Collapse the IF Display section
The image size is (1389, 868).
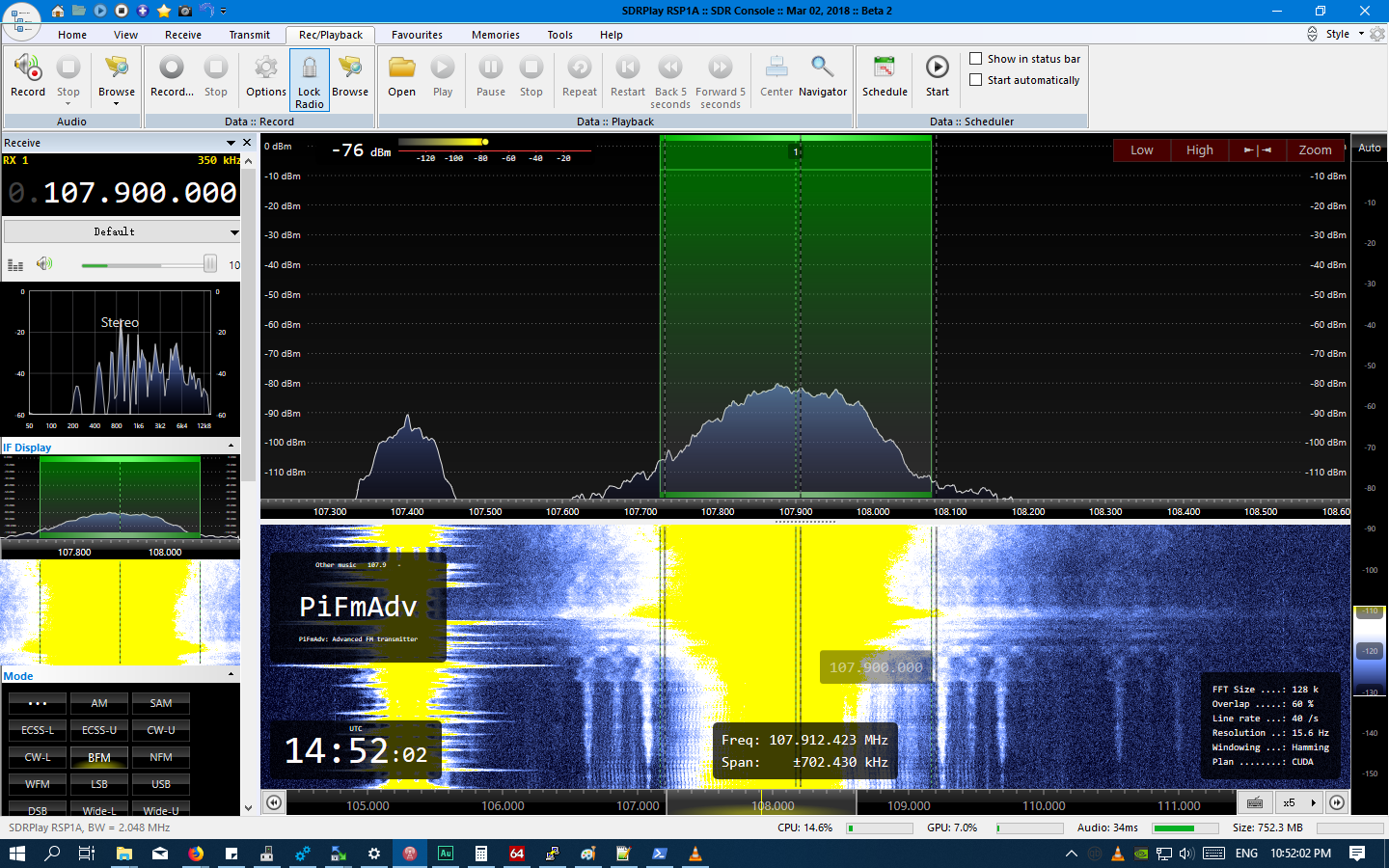click(x=231, y=447)
